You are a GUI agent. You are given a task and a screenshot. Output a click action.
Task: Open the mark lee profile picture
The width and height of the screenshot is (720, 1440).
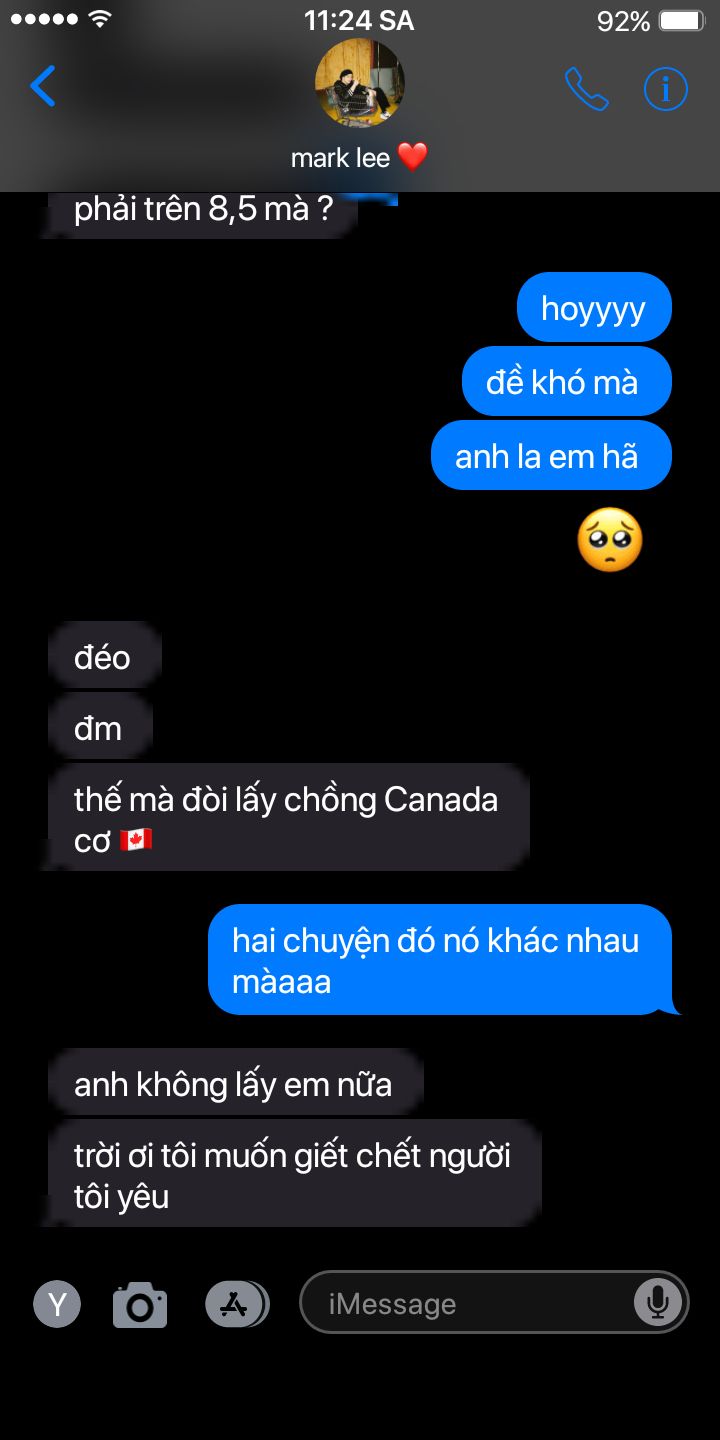(x=360, y=83)
